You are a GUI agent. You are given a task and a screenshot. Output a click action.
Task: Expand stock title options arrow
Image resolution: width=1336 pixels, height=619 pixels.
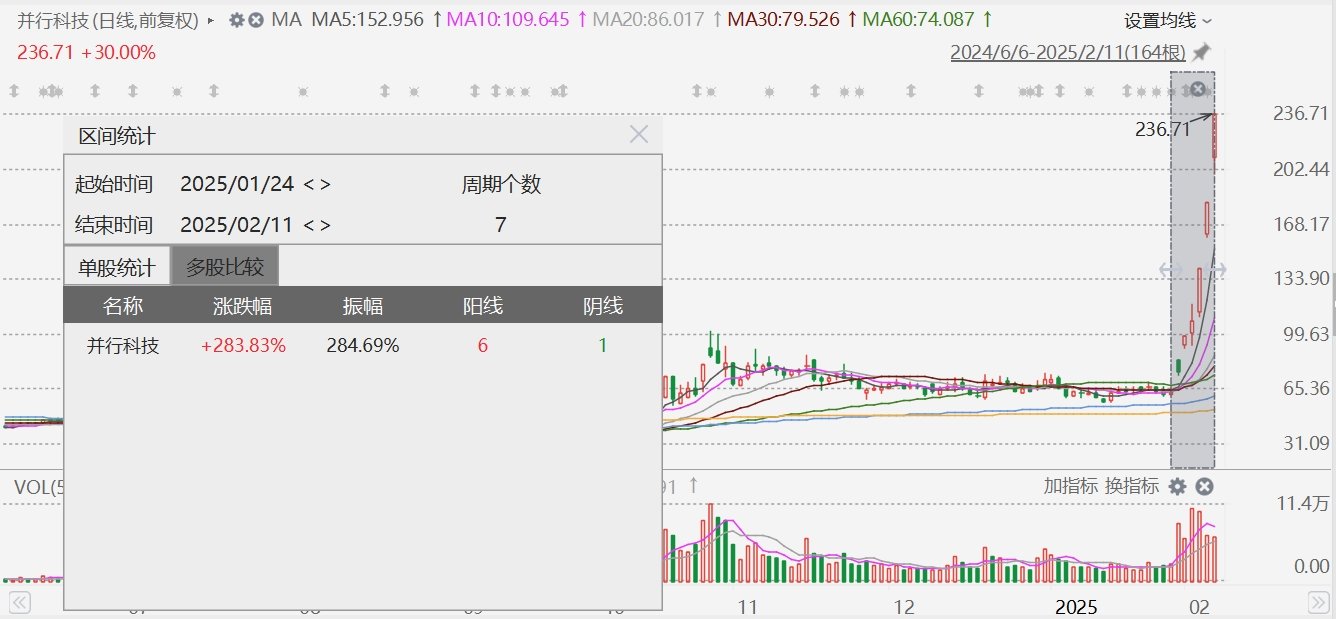click(211, 19)
